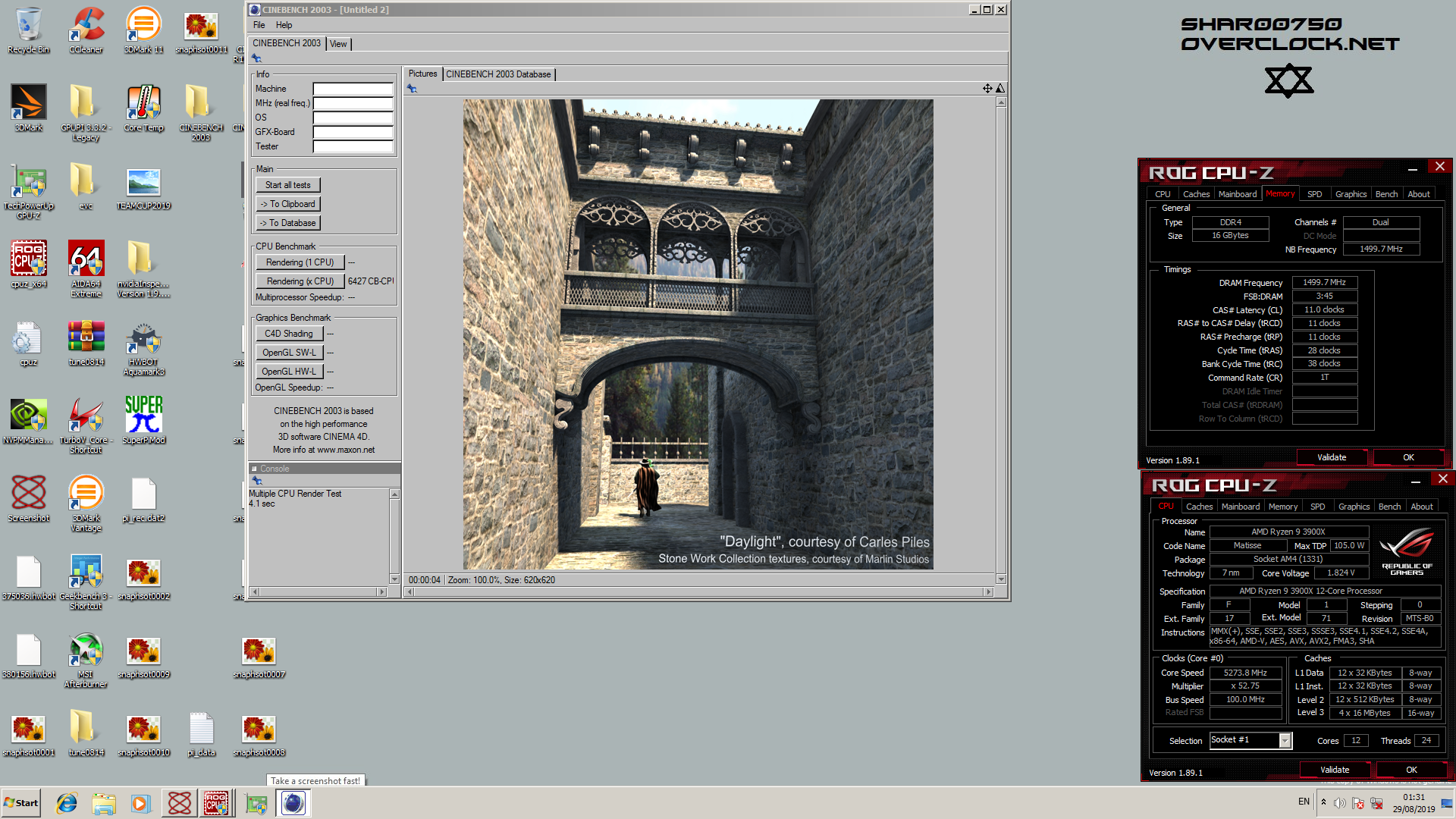The width and height of the screenshot is (1456, 819).
Task: Open 3DMark 11 desktop shortcut
Action: click(143, 30)
